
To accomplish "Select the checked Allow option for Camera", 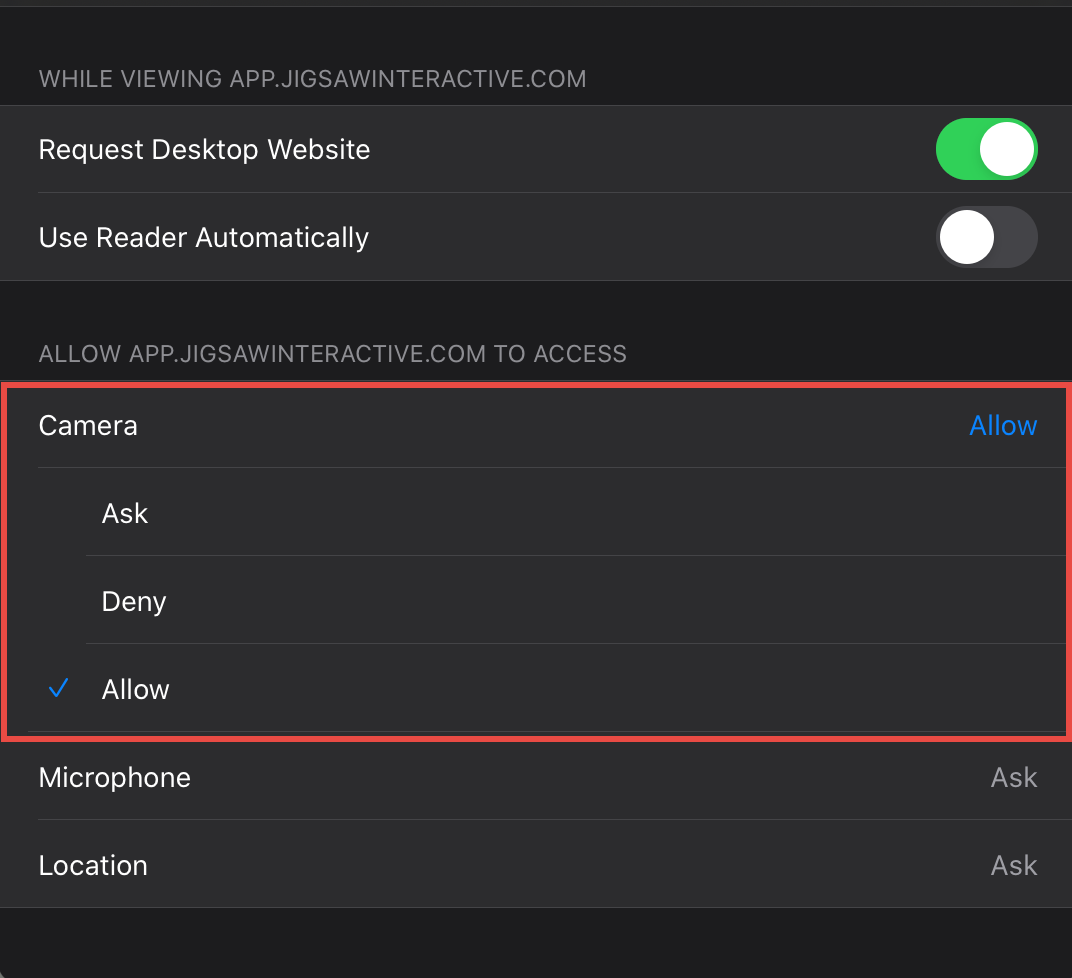I will pos(136,690).
